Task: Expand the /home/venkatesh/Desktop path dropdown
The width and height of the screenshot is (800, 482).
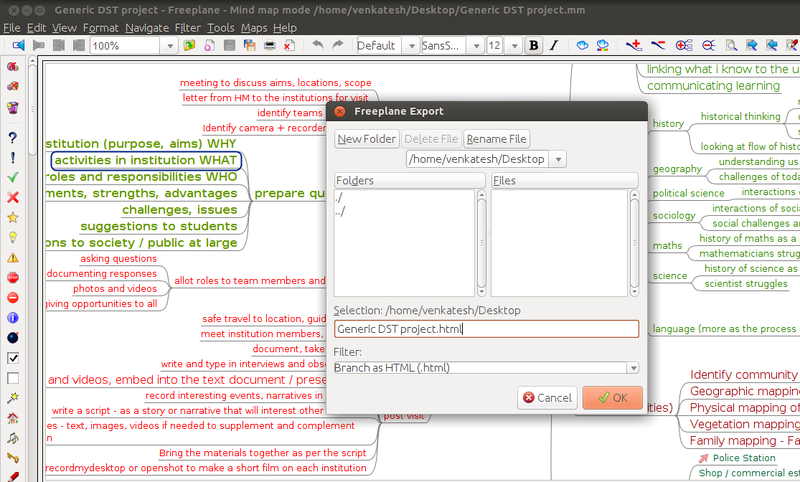Action: [558, 159]
